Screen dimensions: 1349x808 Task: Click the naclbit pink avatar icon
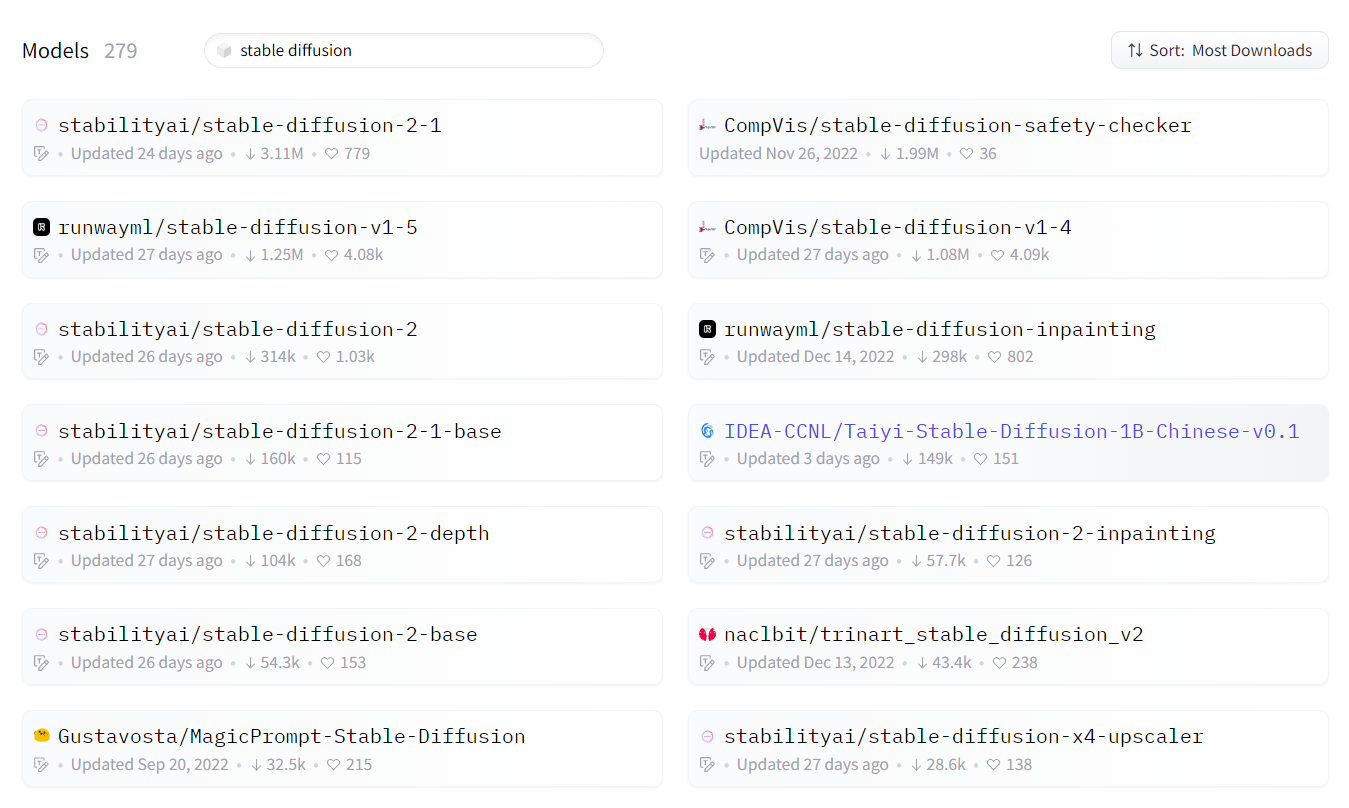pyautogui.click(x=707, y=634)
